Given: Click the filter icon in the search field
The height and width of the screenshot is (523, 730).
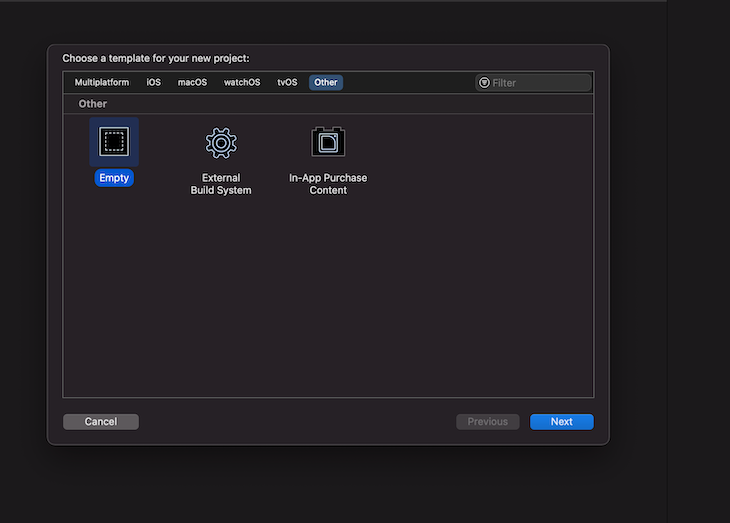Looking at the screenshot, I should coord(484,82).
